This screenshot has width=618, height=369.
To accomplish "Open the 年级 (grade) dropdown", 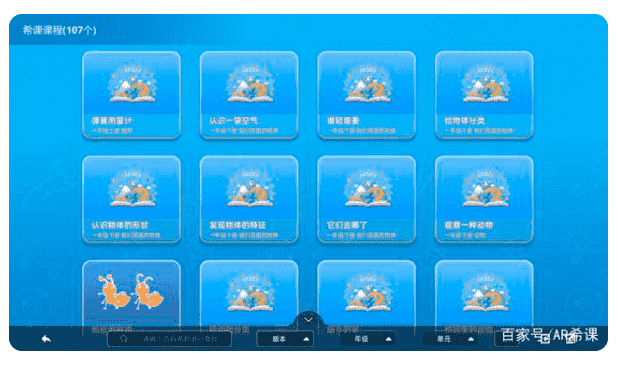I will tap(368, 339).
